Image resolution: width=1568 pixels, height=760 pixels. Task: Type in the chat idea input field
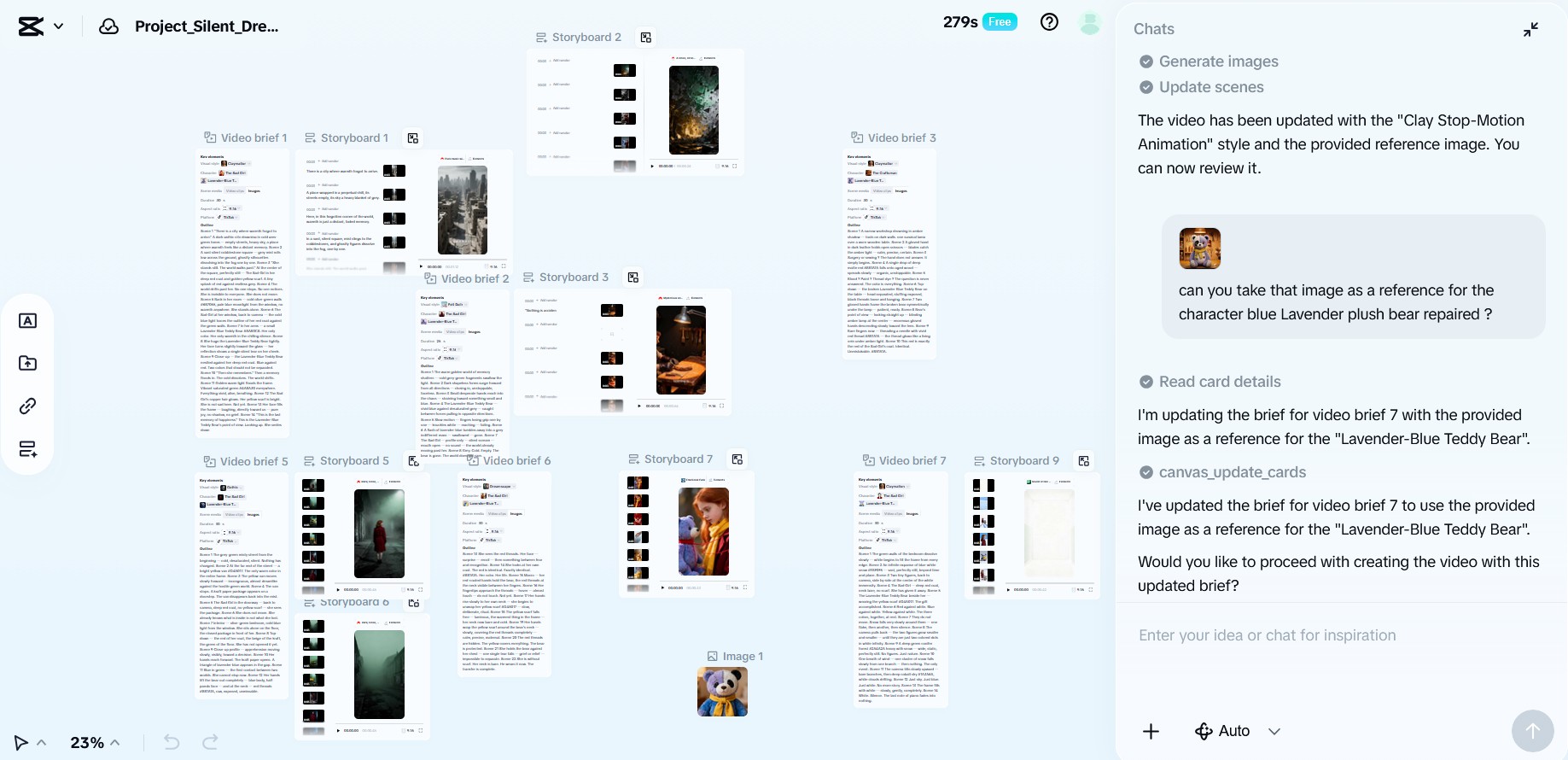click(x=1332, y=635)
